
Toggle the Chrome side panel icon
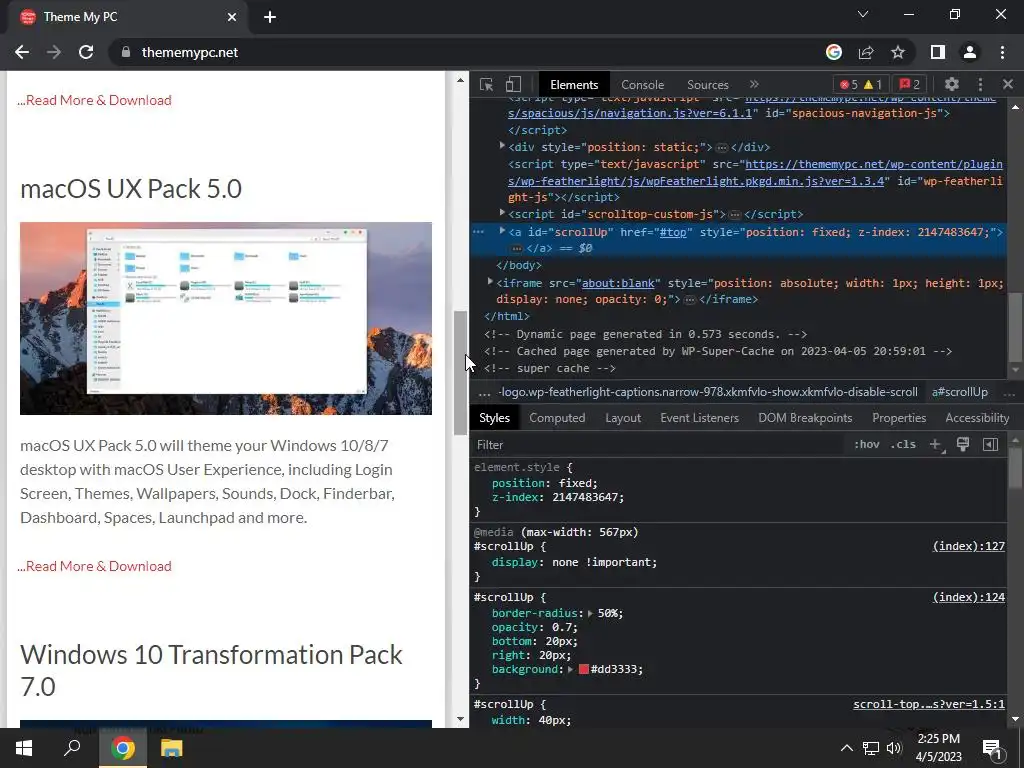[938, 52]
